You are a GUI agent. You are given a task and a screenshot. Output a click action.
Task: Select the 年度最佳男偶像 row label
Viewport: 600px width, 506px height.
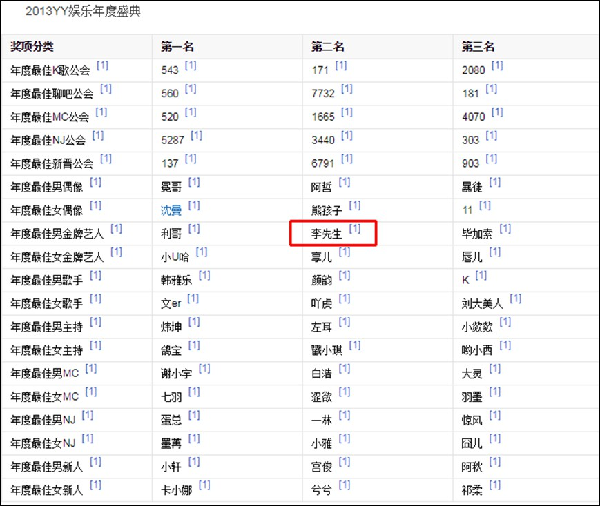coord(47,187)
